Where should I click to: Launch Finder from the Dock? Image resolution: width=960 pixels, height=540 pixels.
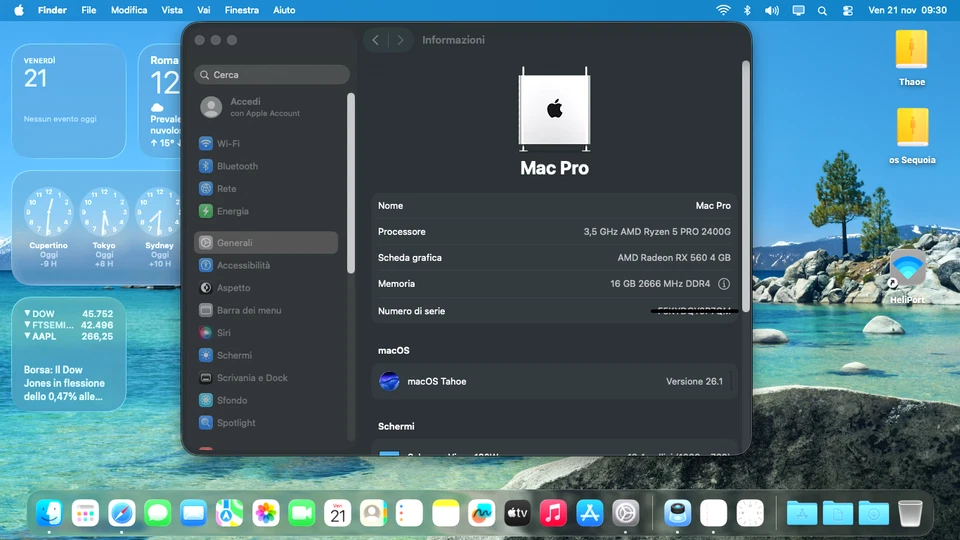(49, 513)
